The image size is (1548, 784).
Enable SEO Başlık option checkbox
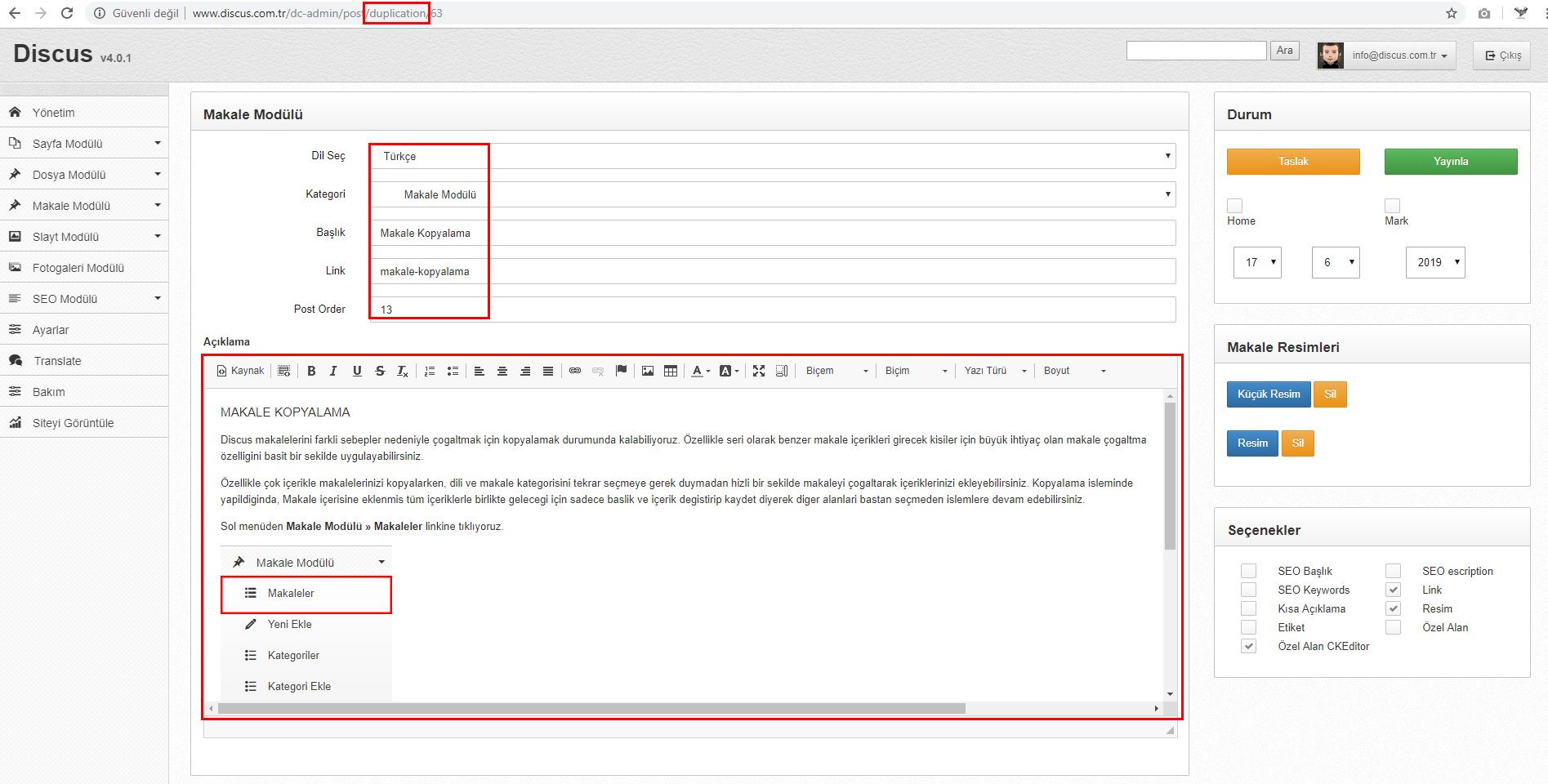1248,571
